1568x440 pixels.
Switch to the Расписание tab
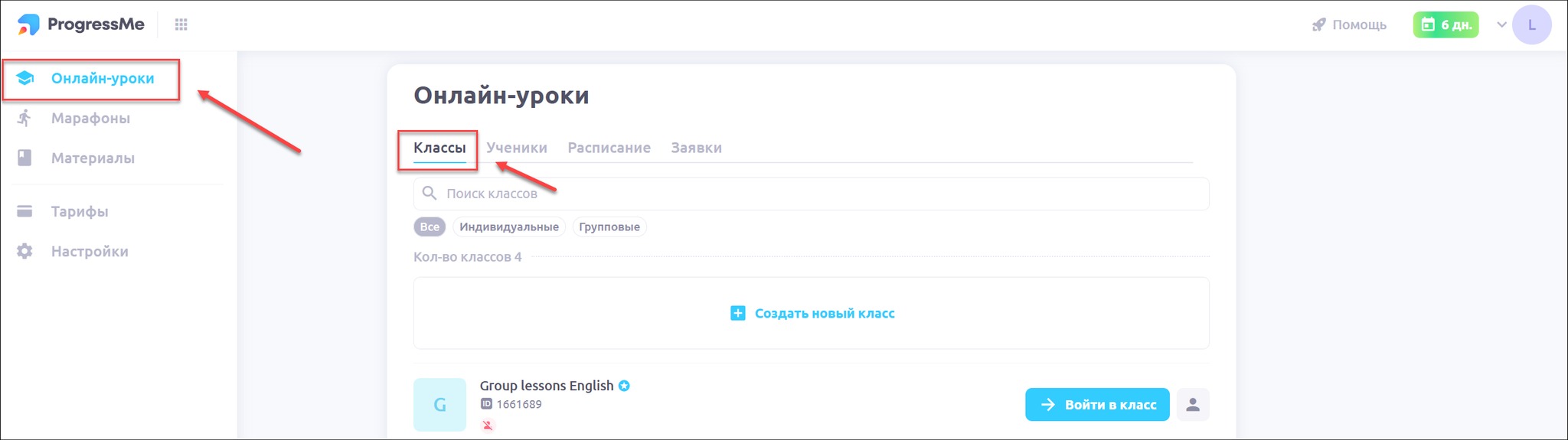[609, 148]
